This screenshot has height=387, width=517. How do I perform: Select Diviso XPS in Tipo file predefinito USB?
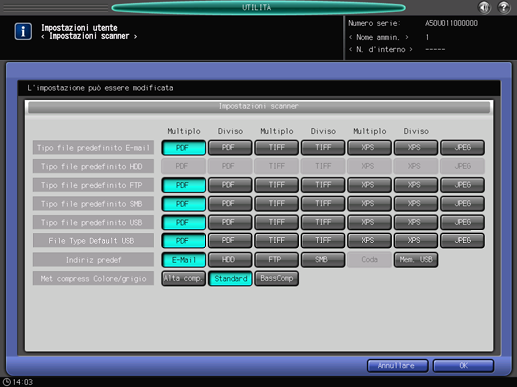(416, 222)
